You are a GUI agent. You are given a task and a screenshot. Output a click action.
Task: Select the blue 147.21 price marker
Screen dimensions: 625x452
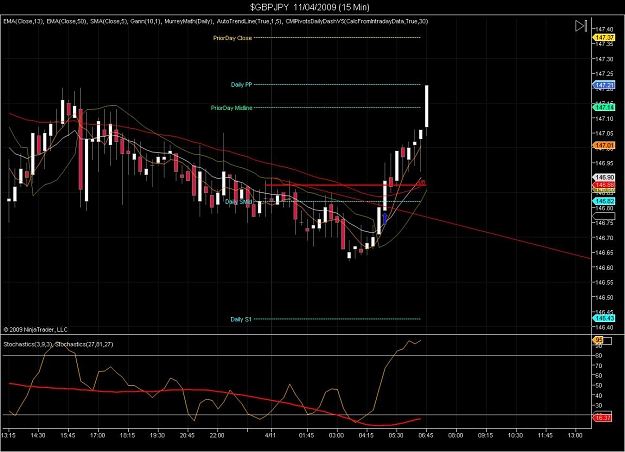[x=604, y=85]
